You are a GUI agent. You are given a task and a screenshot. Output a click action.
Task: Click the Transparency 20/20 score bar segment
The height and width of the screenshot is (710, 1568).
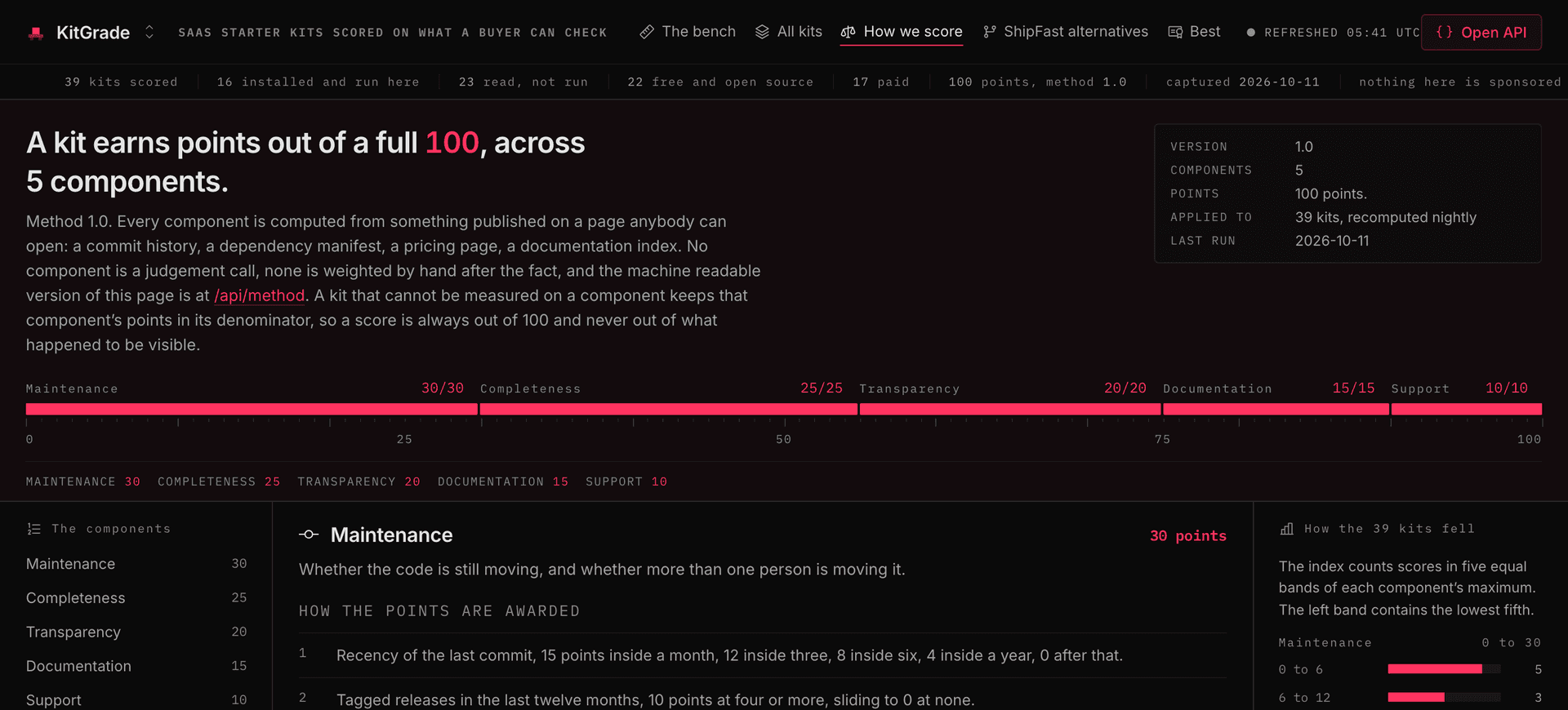click(x=1010, y=409)
